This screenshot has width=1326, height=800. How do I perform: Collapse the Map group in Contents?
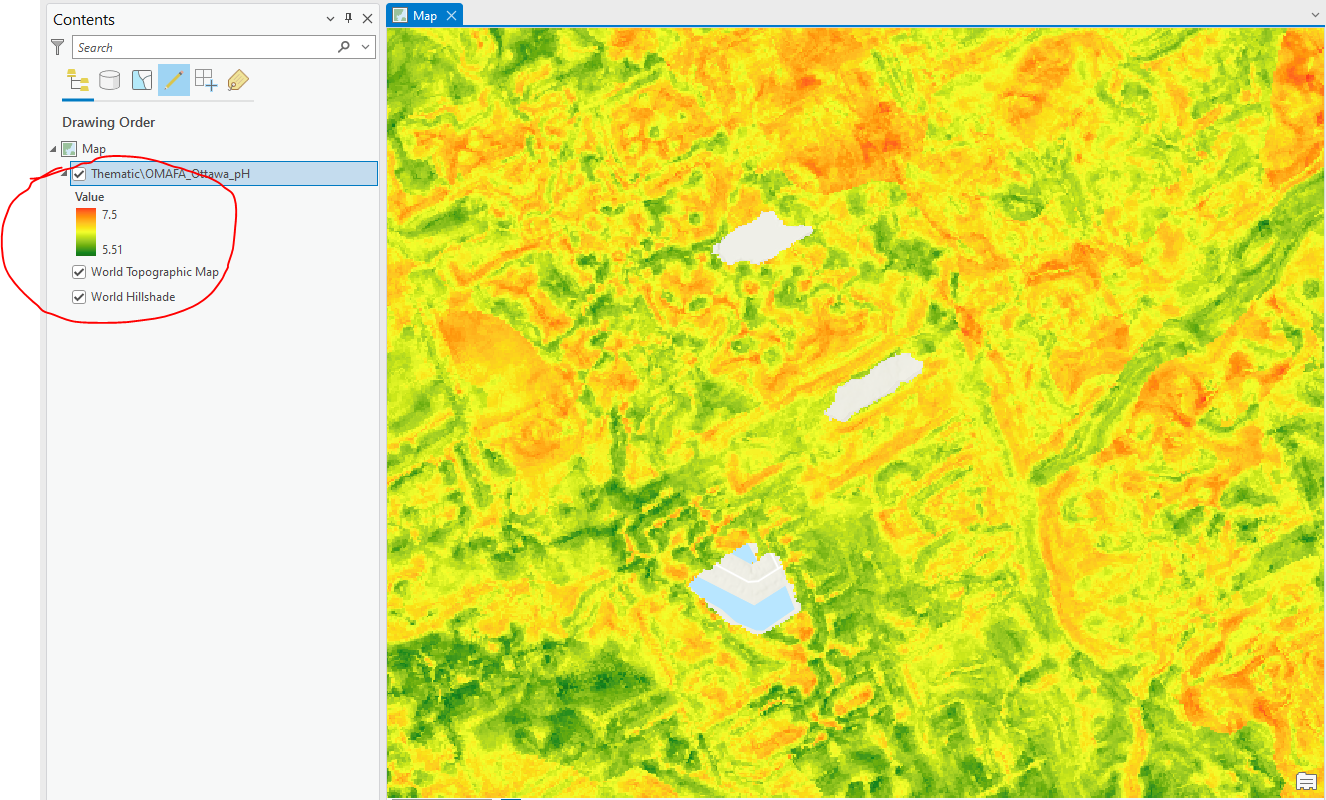[x=53, y=148]
